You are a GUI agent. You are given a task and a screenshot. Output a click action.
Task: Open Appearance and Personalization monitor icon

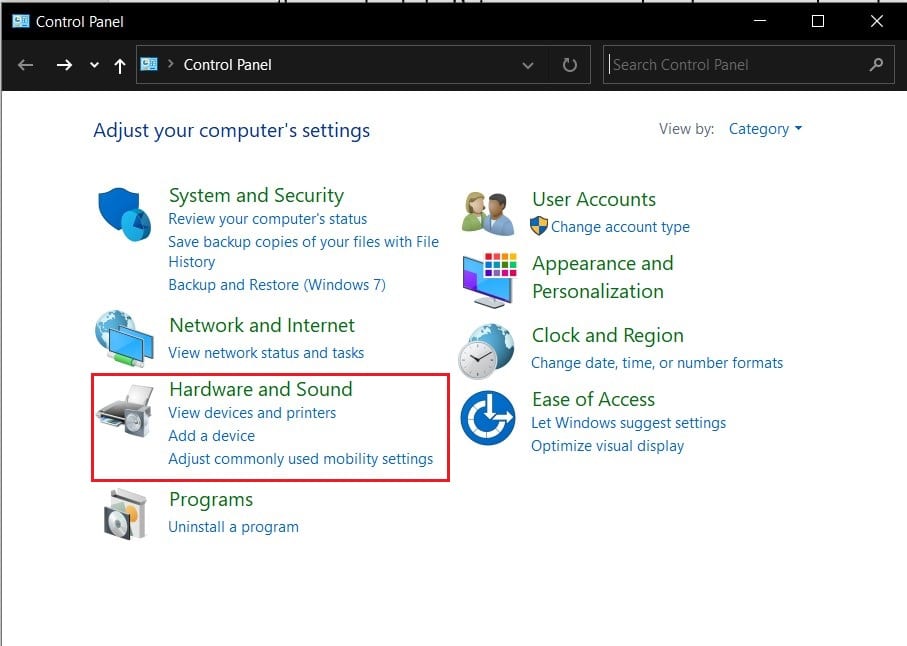(488, 278)
